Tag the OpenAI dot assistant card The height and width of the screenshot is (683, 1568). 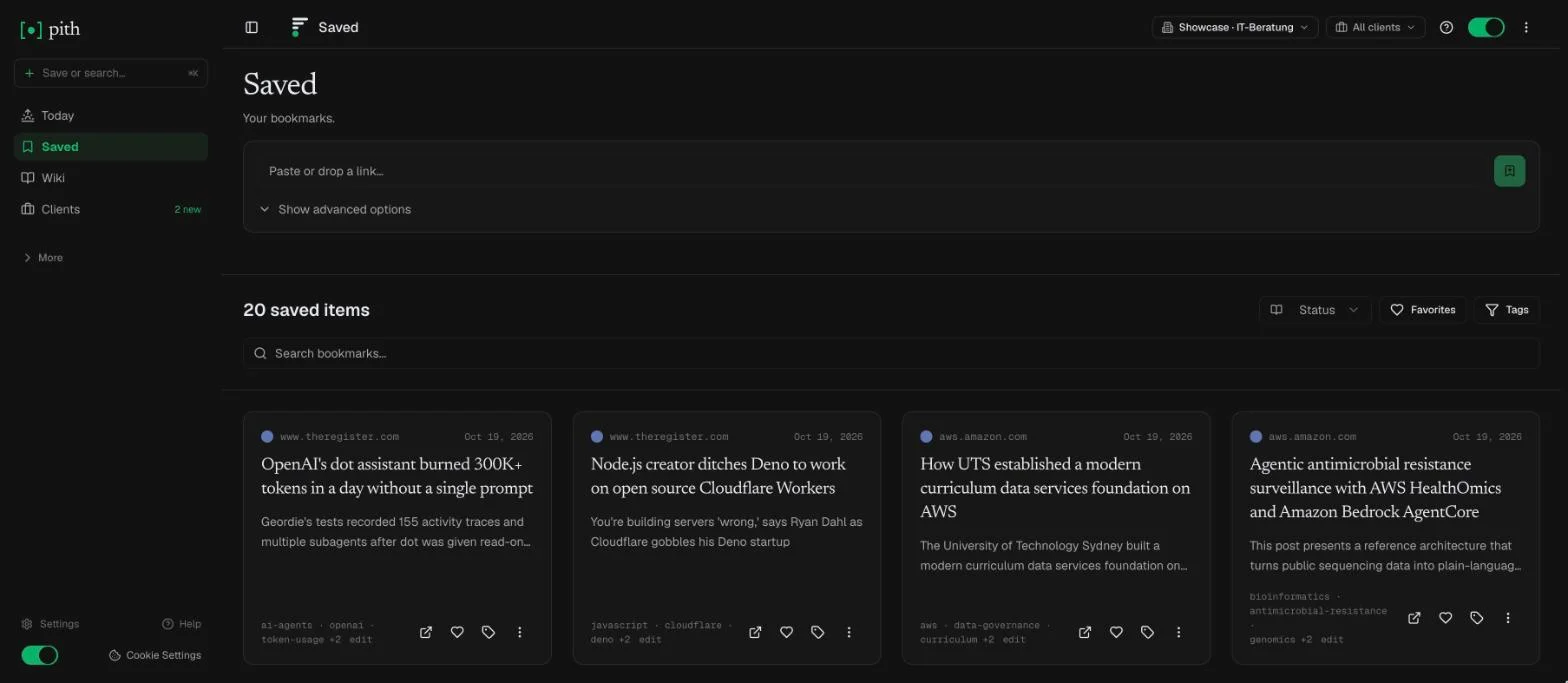point(488,632)
